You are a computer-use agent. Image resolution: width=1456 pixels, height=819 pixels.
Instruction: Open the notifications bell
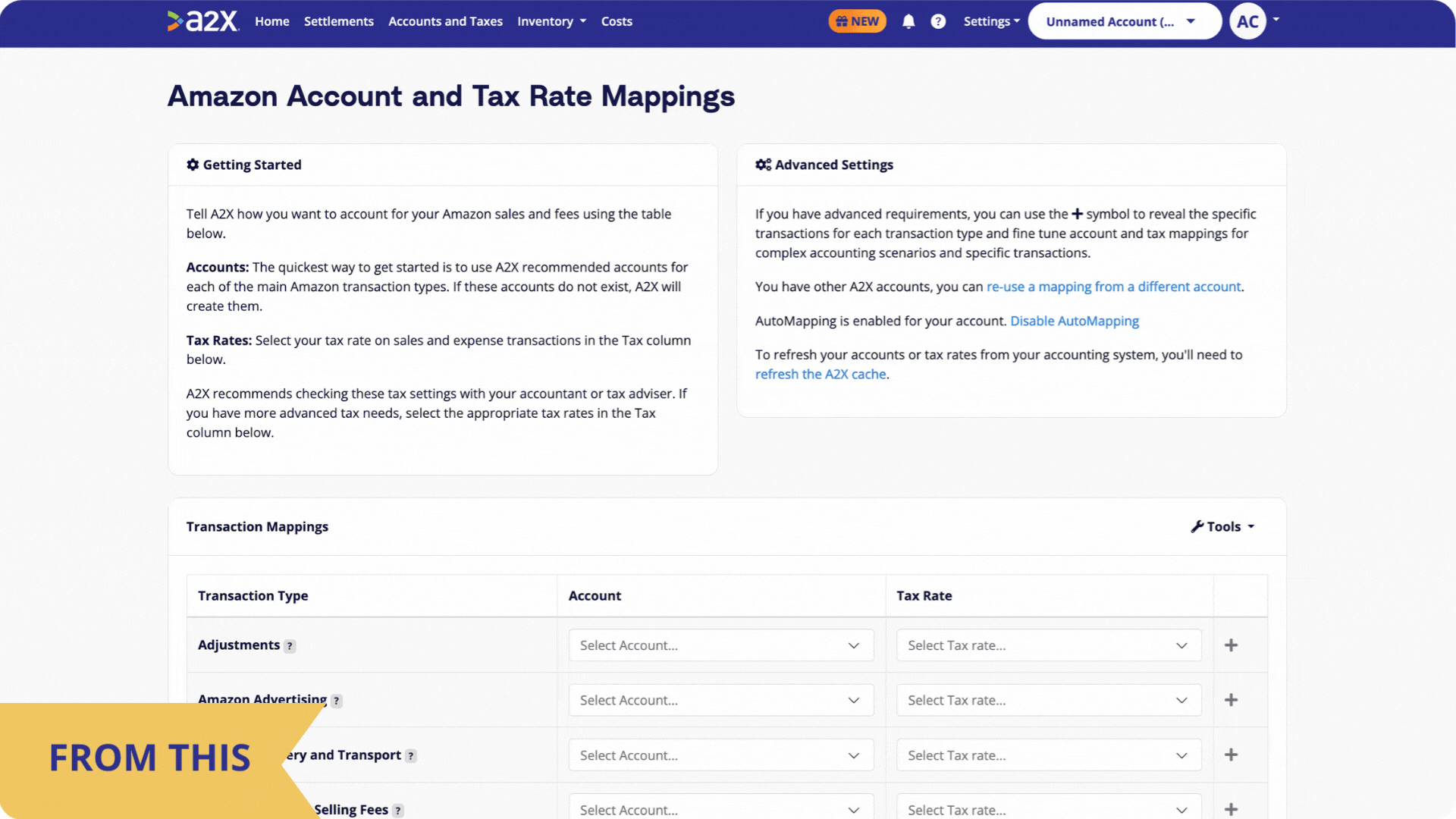pos(908,21)
